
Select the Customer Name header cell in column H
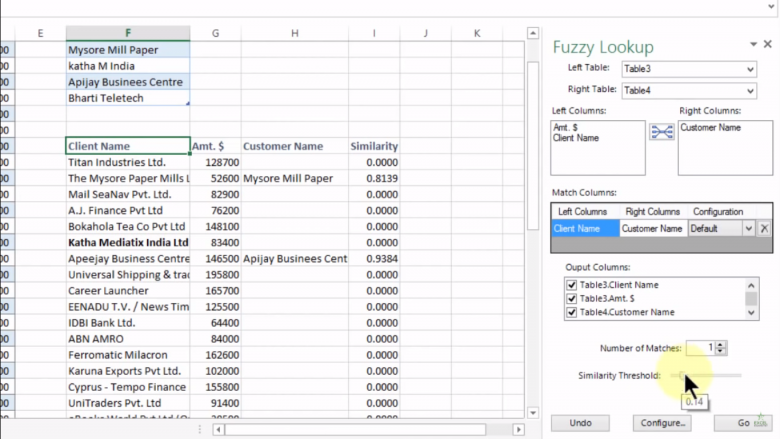pyautogui.click(x=295, y=146)
